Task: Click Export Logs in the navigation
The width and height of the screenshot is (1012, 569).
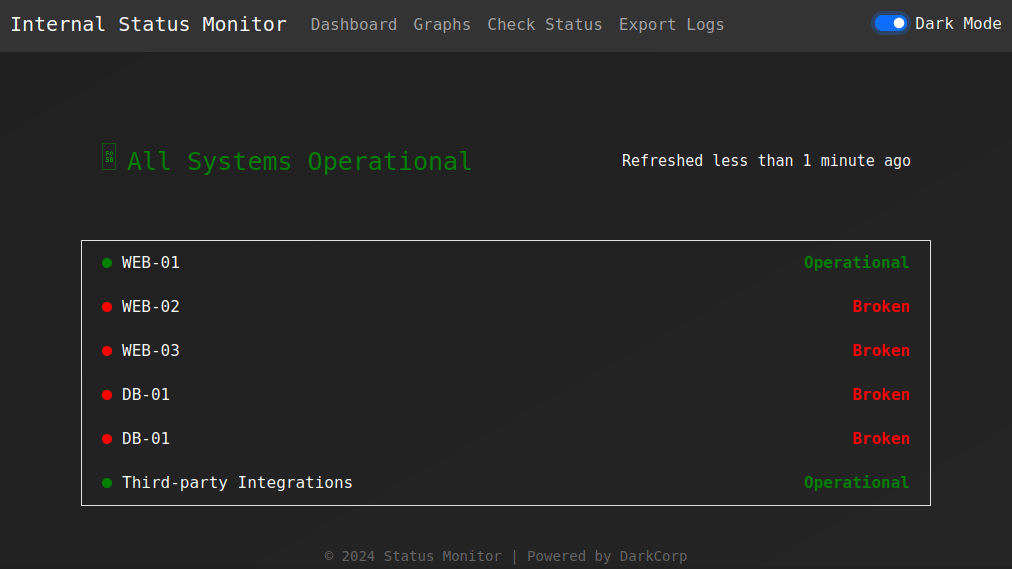Action: 671,25
